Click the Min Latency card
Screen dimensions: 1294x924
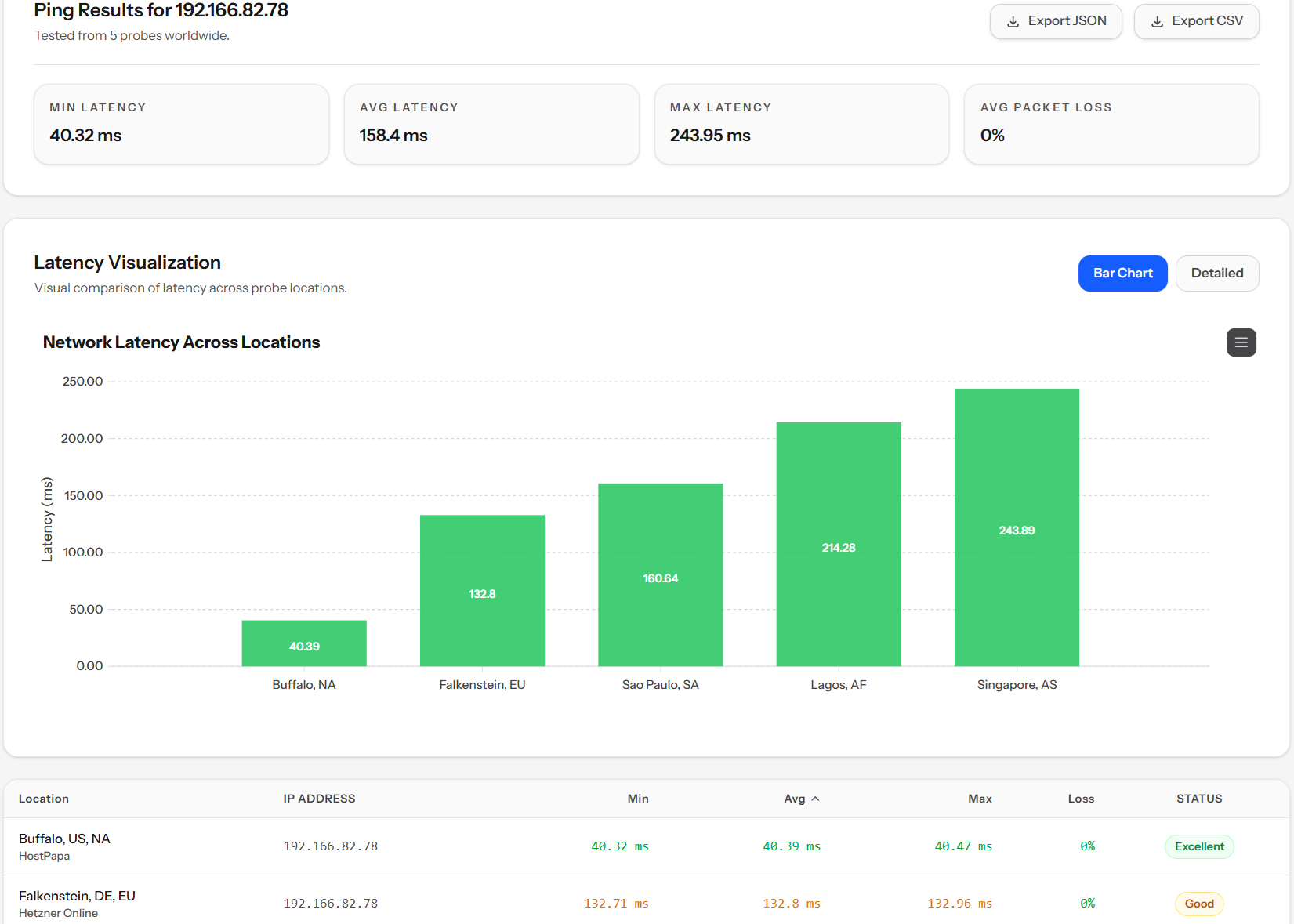[x=181, y=125]
